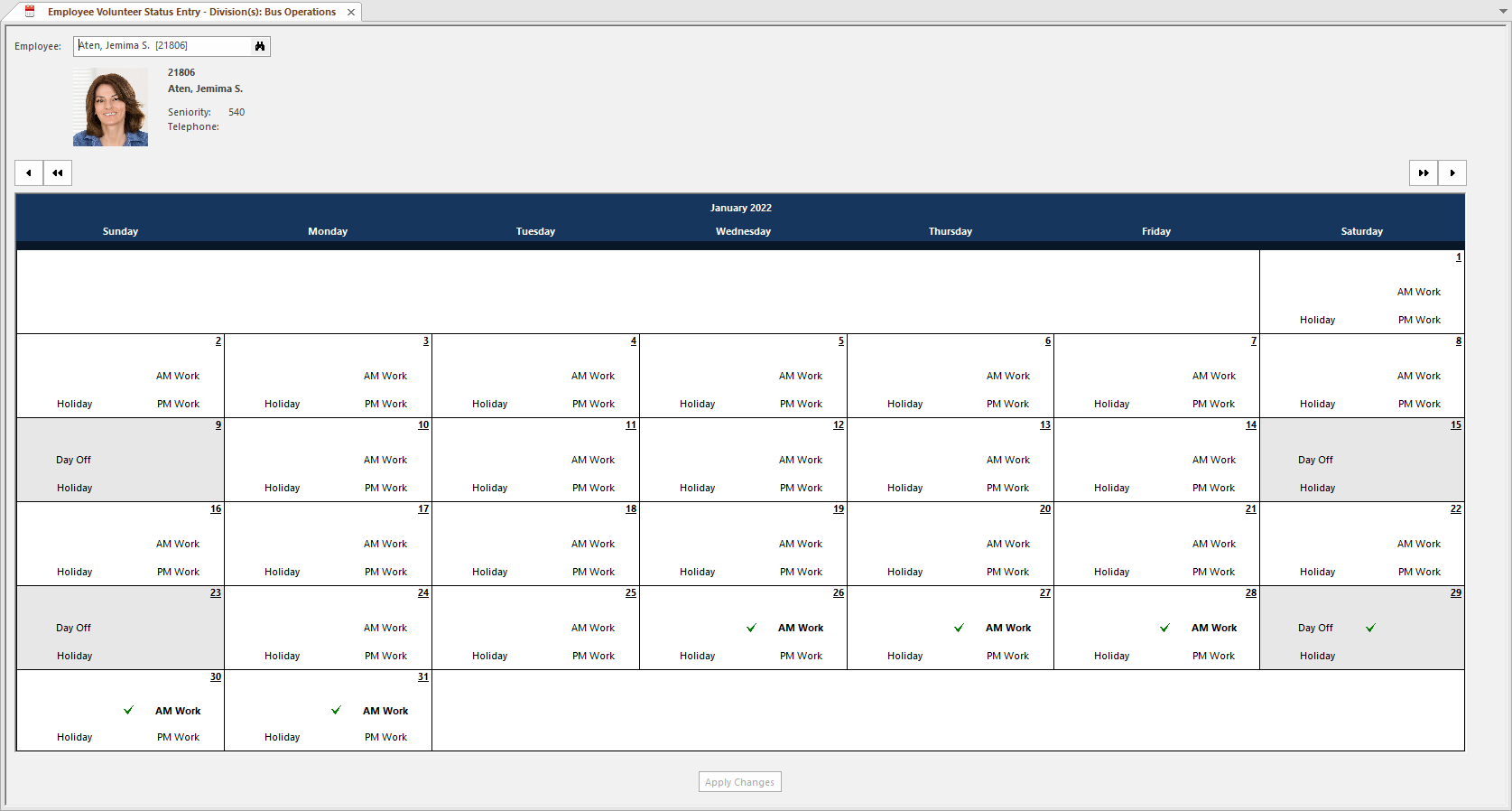Viewport: 1512px width, 811px height.
Task: Jump forward using double right arrow button
Action: point(1424,173)
